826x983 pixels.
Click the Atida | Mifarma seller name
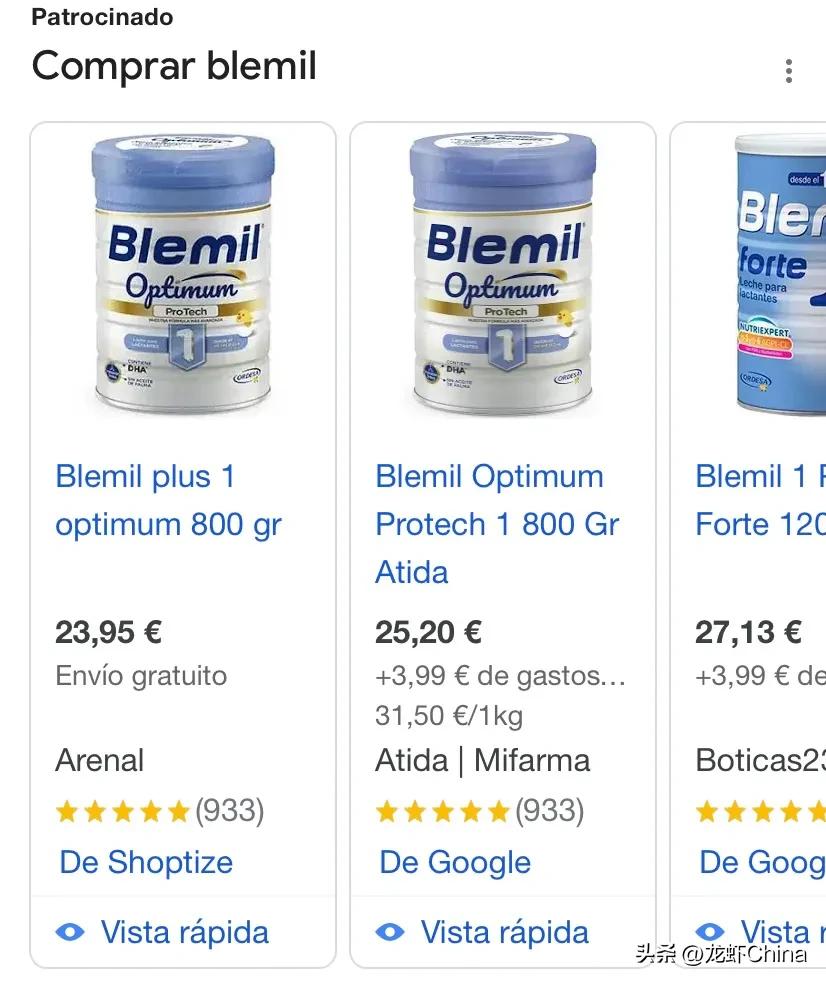coord(482,760)
